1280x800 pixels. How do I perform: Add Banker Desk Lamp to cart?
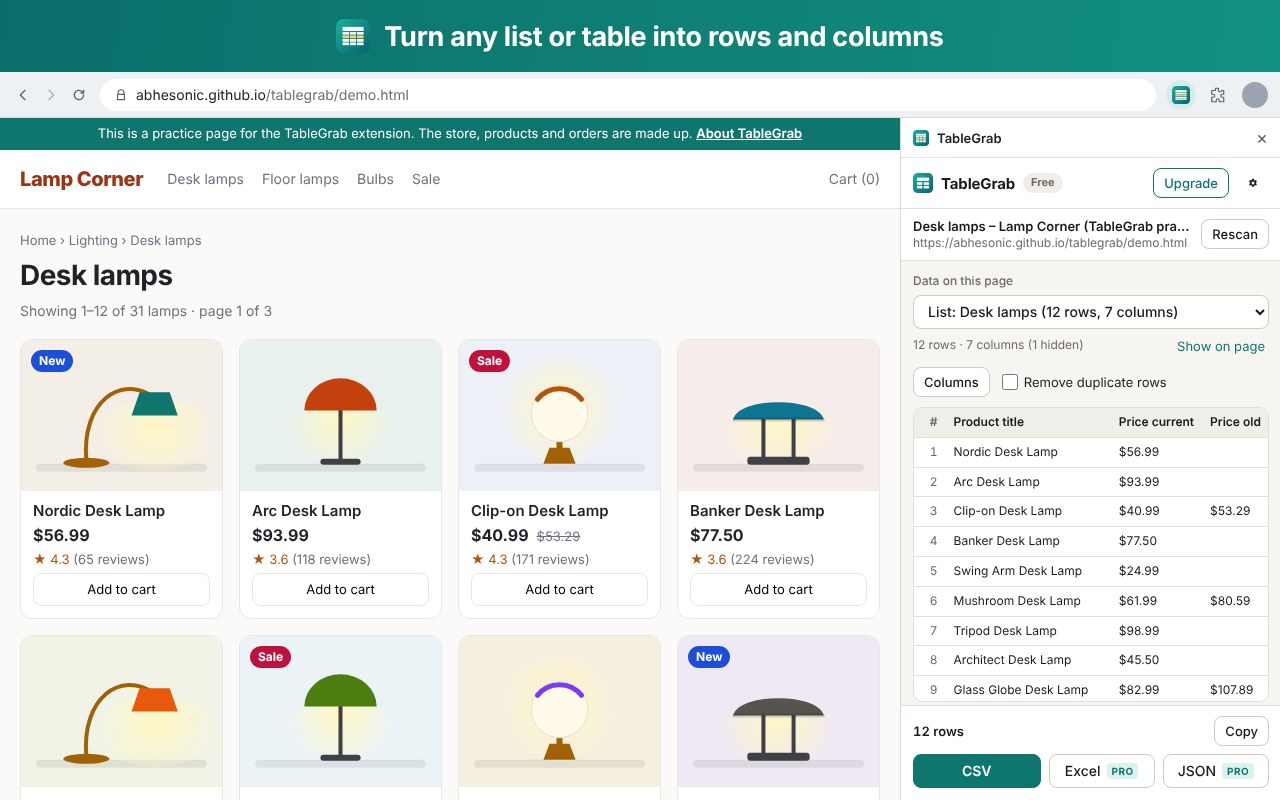pos(778,589)
